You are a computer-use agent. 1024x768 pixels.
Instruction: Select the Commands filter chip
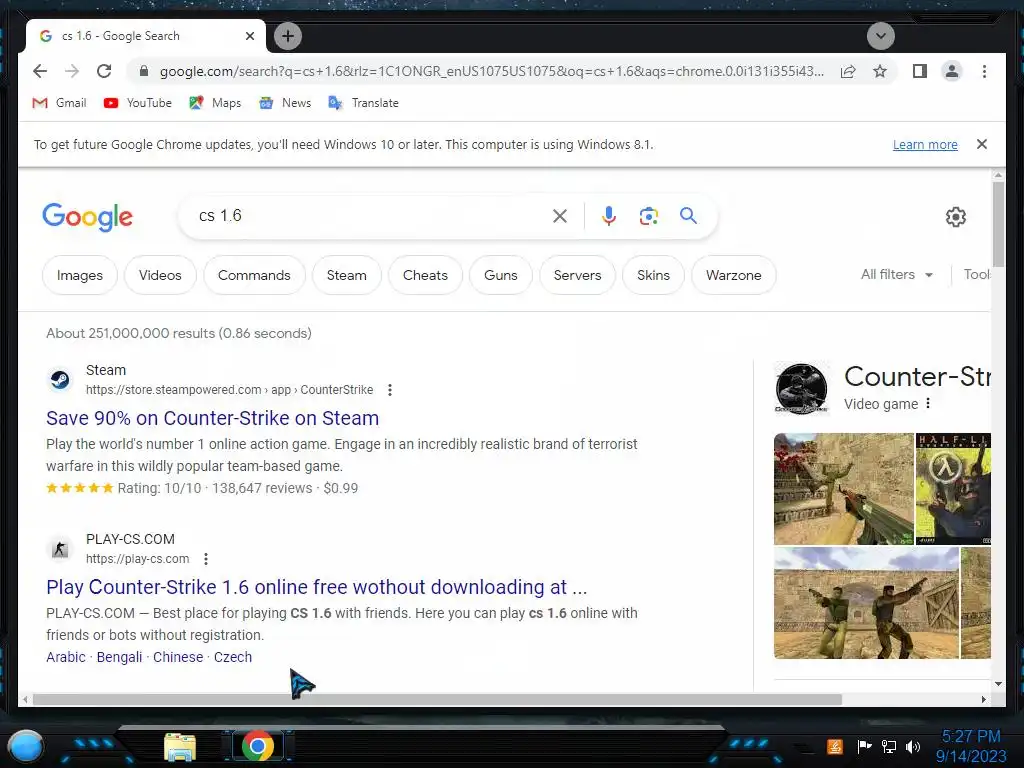(254, 275)
